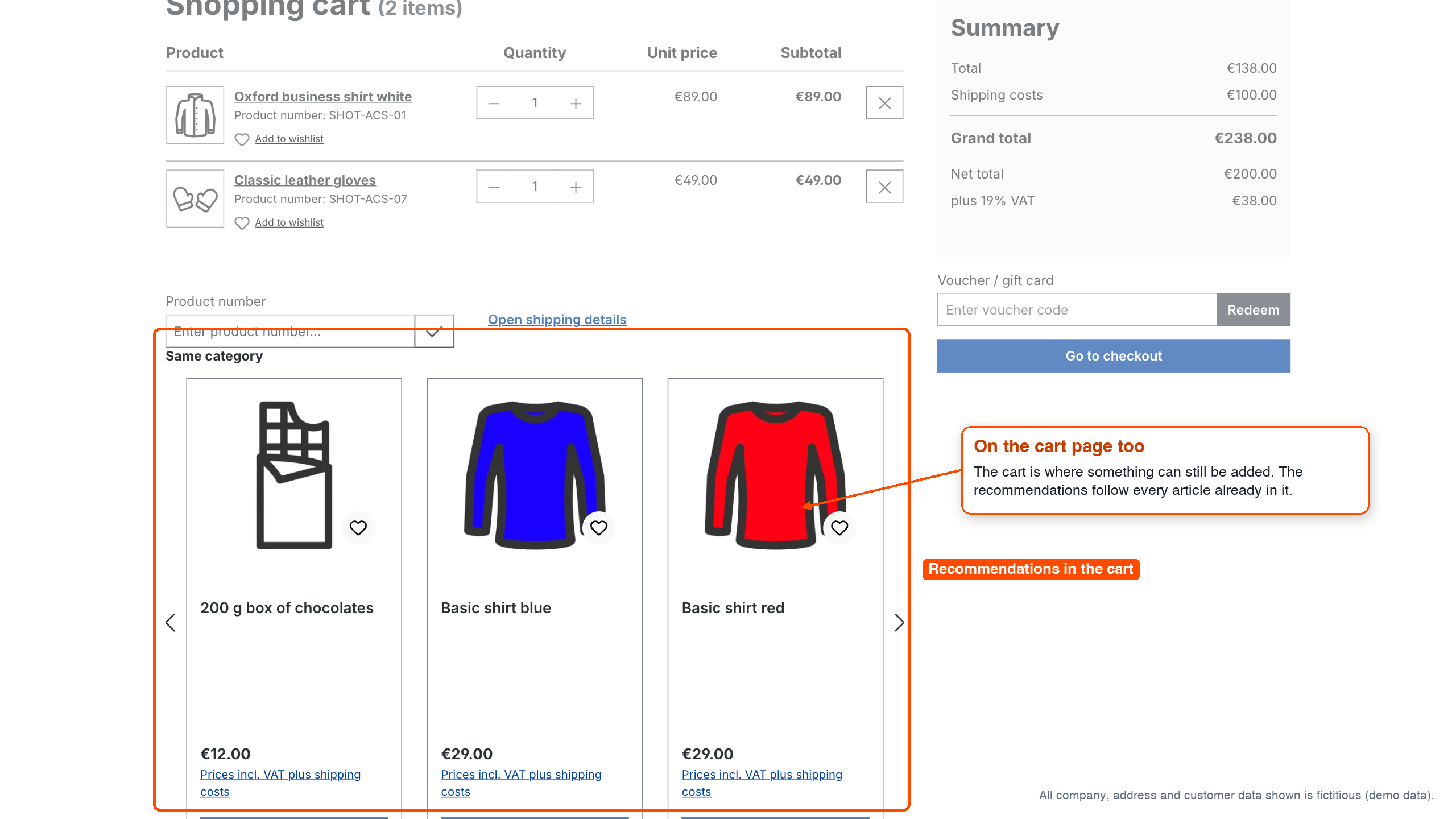
Task: Show previous recommended products in slider
Action: click(170, 622)
